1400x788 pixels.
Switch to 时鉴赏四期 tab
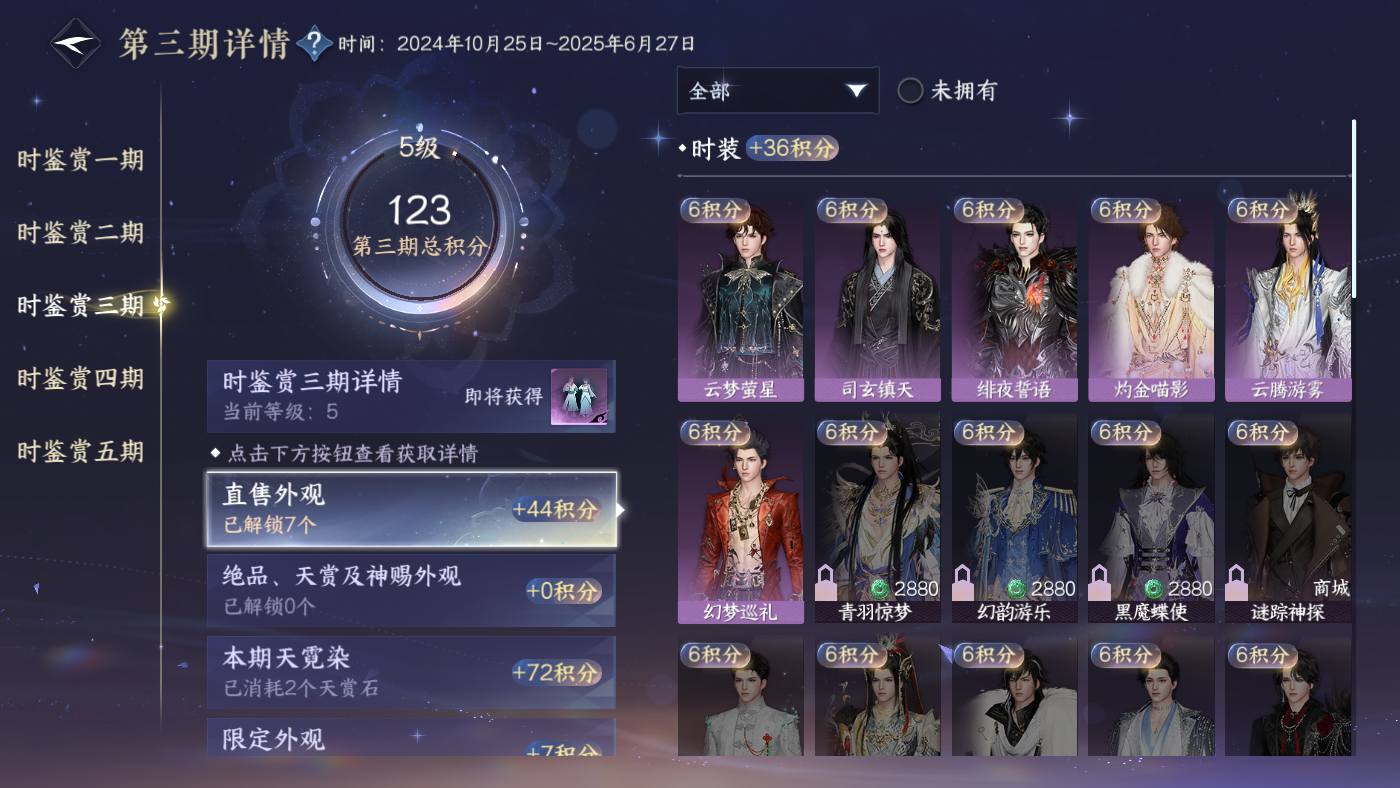pyautogui.click(x=80, y=379)
